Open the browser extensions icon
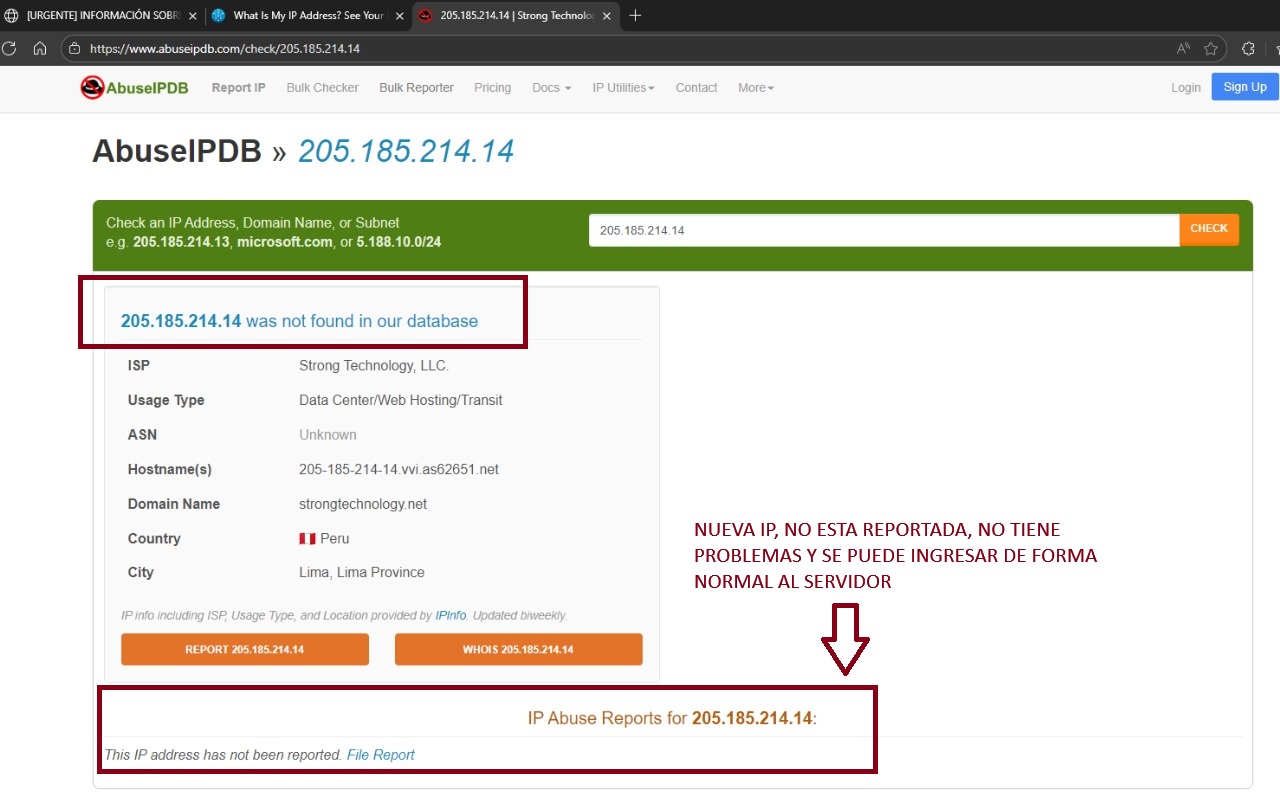Screen dimensions: 1280x796 1248,48
